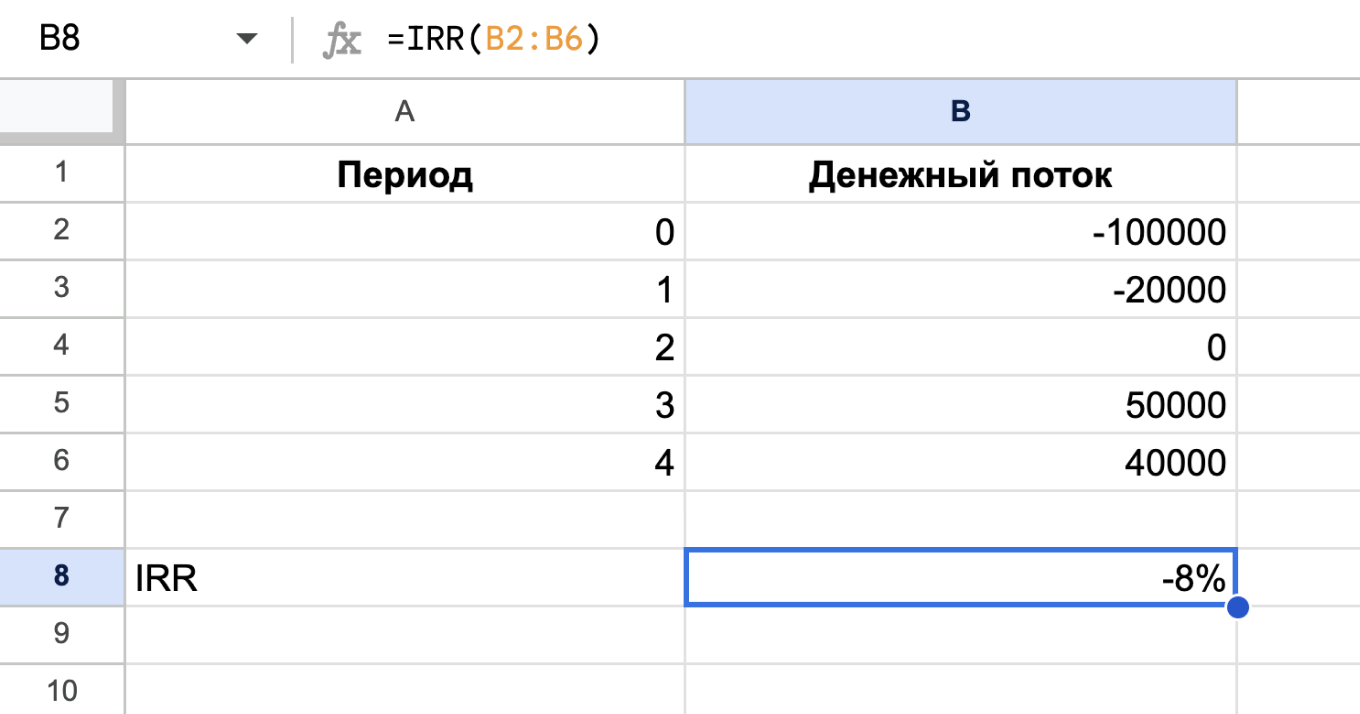1360x714 pixels.
Task: Select the cell containing 50000
Action: 960,404
